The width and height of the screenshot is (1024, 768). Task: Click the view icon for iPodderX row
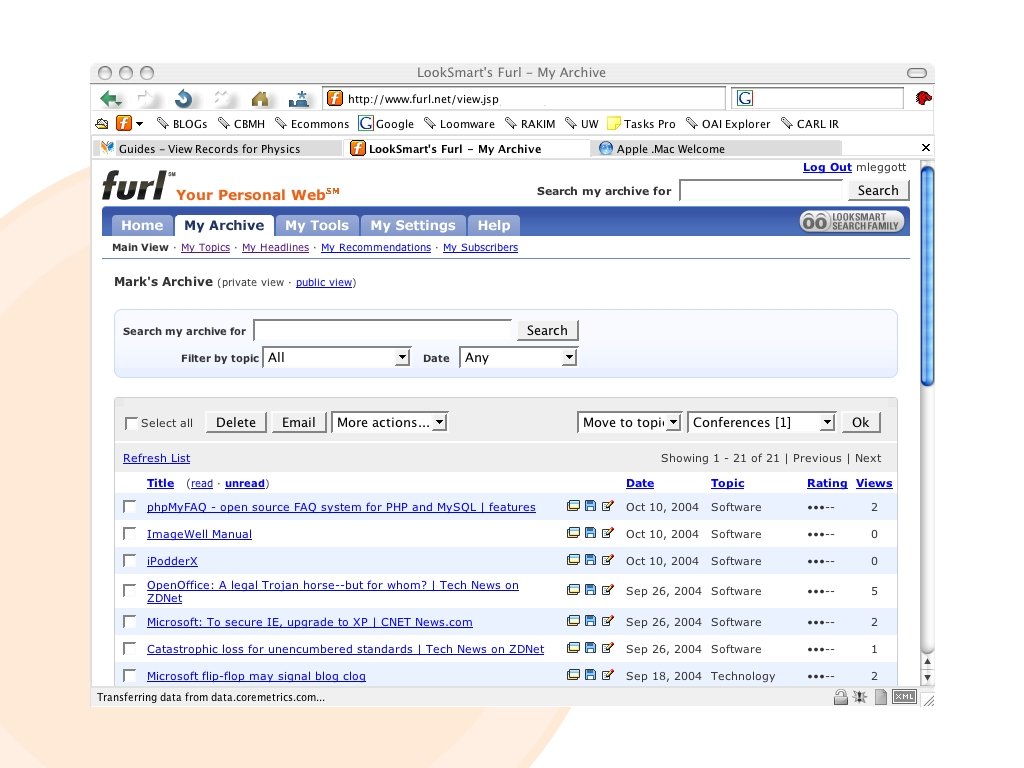573,560
